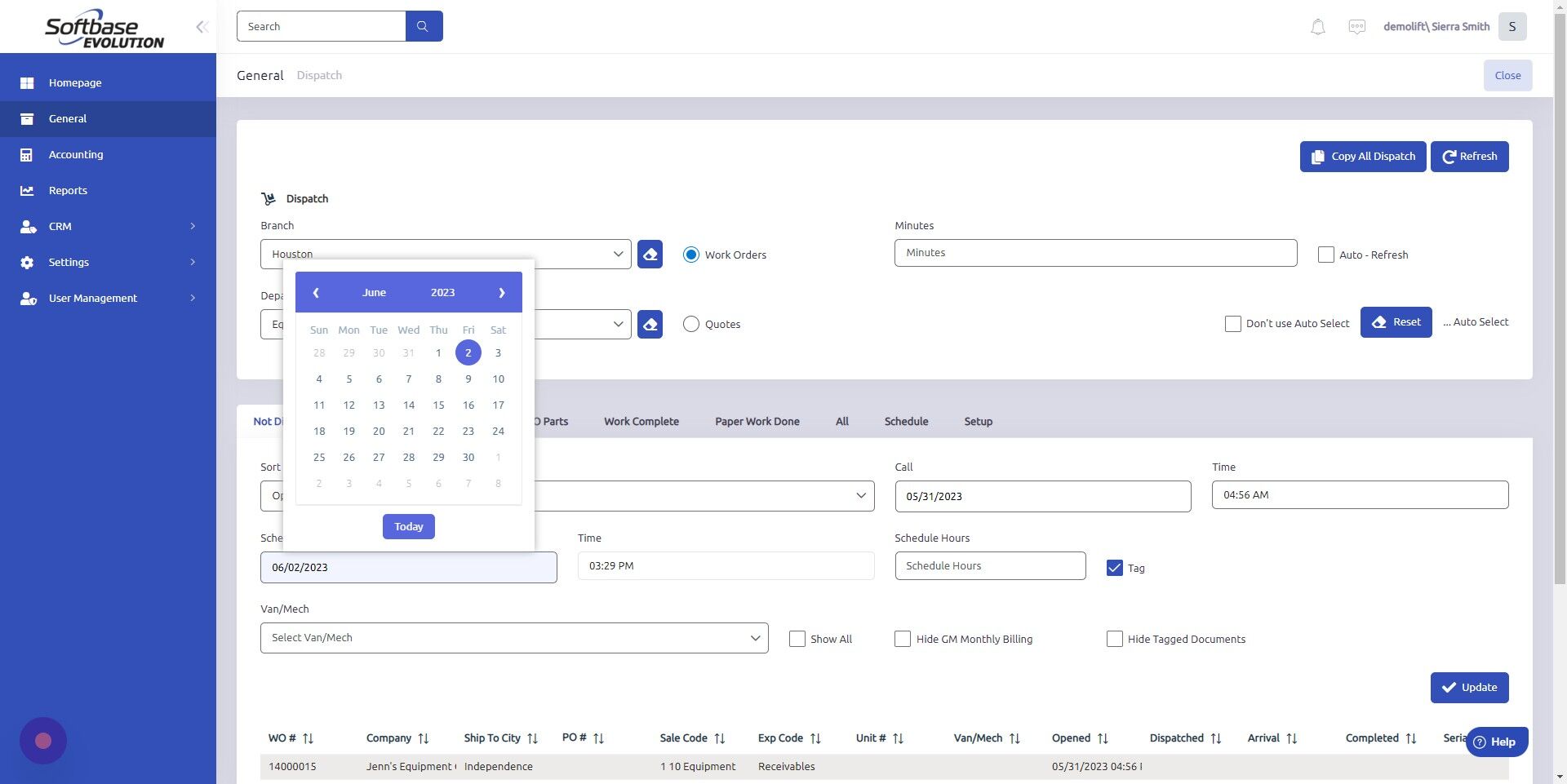The width and height of the screenshot is (1567, 784).
Task: Open the chat messages icon
Action: [x=1356, y=26]
